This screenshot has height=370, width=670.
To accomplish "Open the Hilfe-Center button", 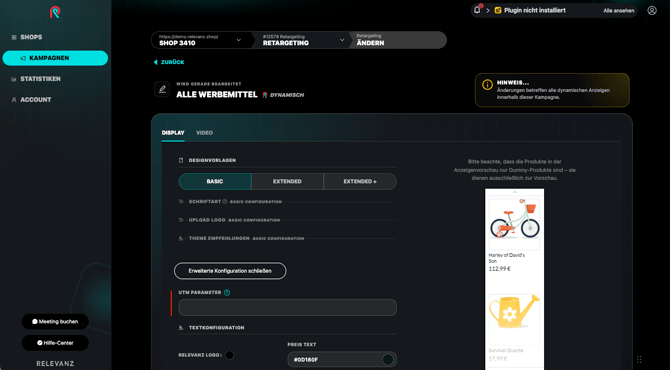I will pyautogui.click(x=55, y=343).
